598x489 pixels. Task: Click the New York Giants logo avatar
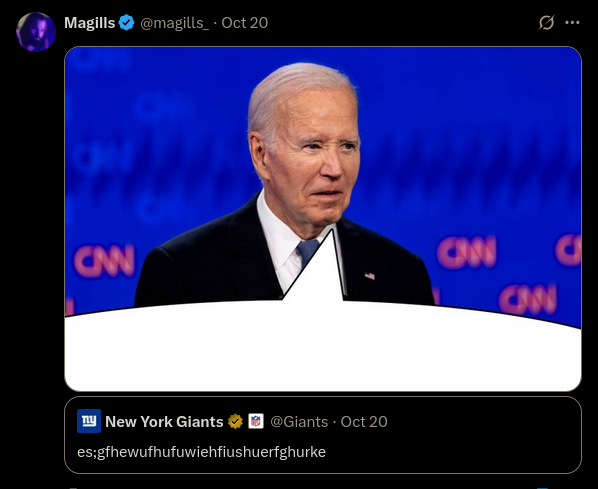click(89, 421)
